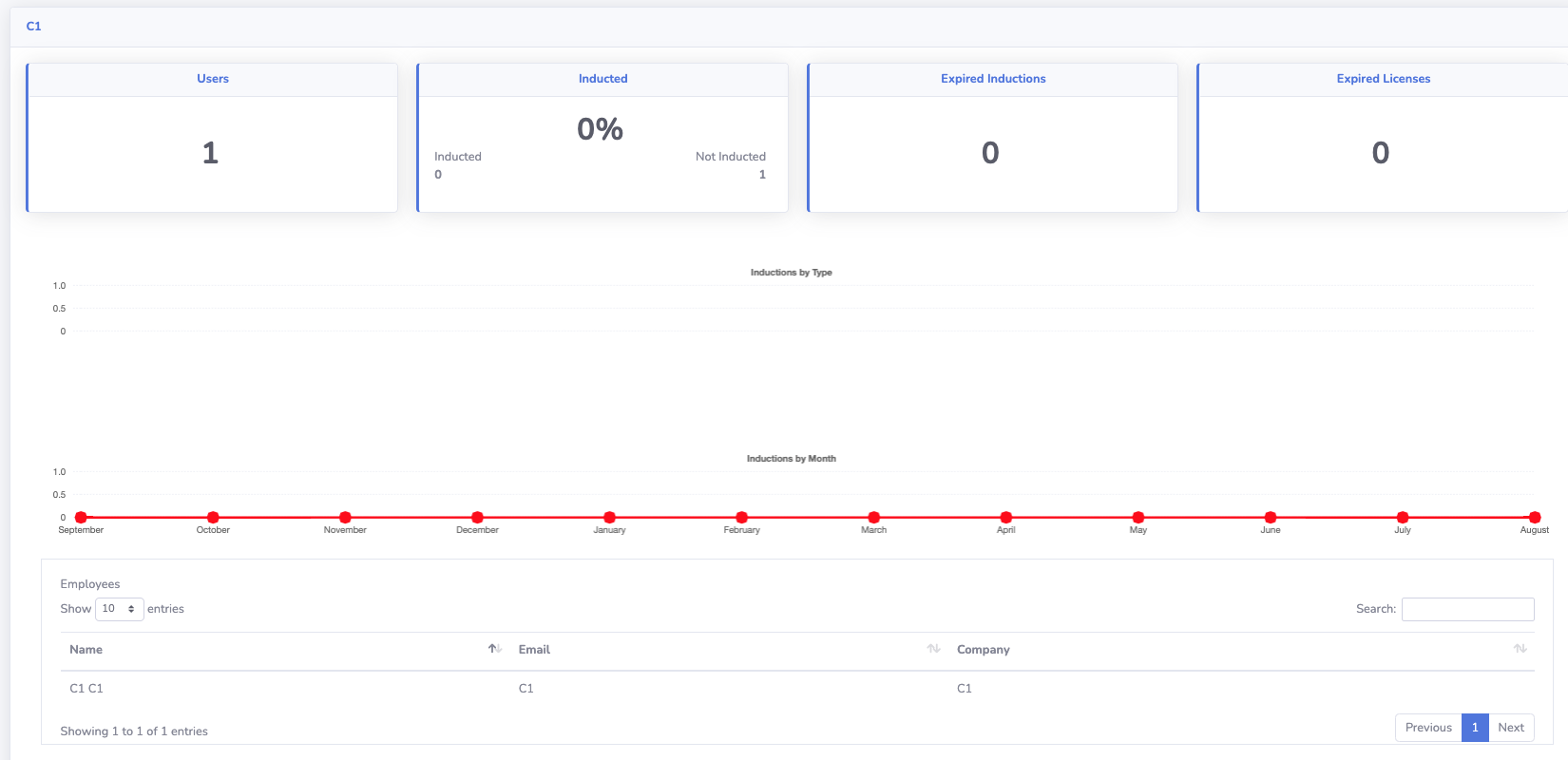Screen dimensions: 1568x760
Task: Sort table by Company column arrow icon
Action: tap(1520, 649)
